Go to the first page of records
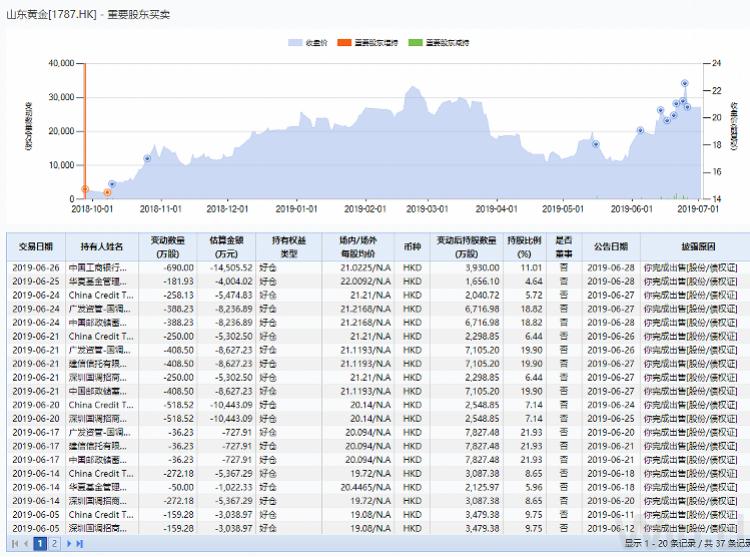750x557 pixels. [15, 544]
